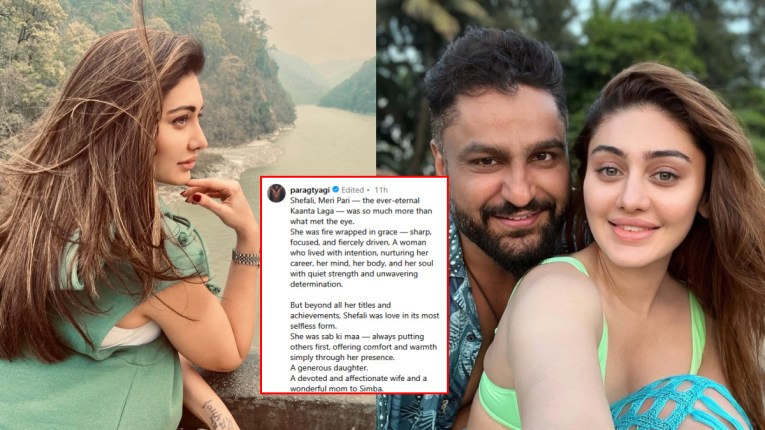Click the 'Edited' label on the post
This screenshot has height=430, width=765.
pos(352,190)
